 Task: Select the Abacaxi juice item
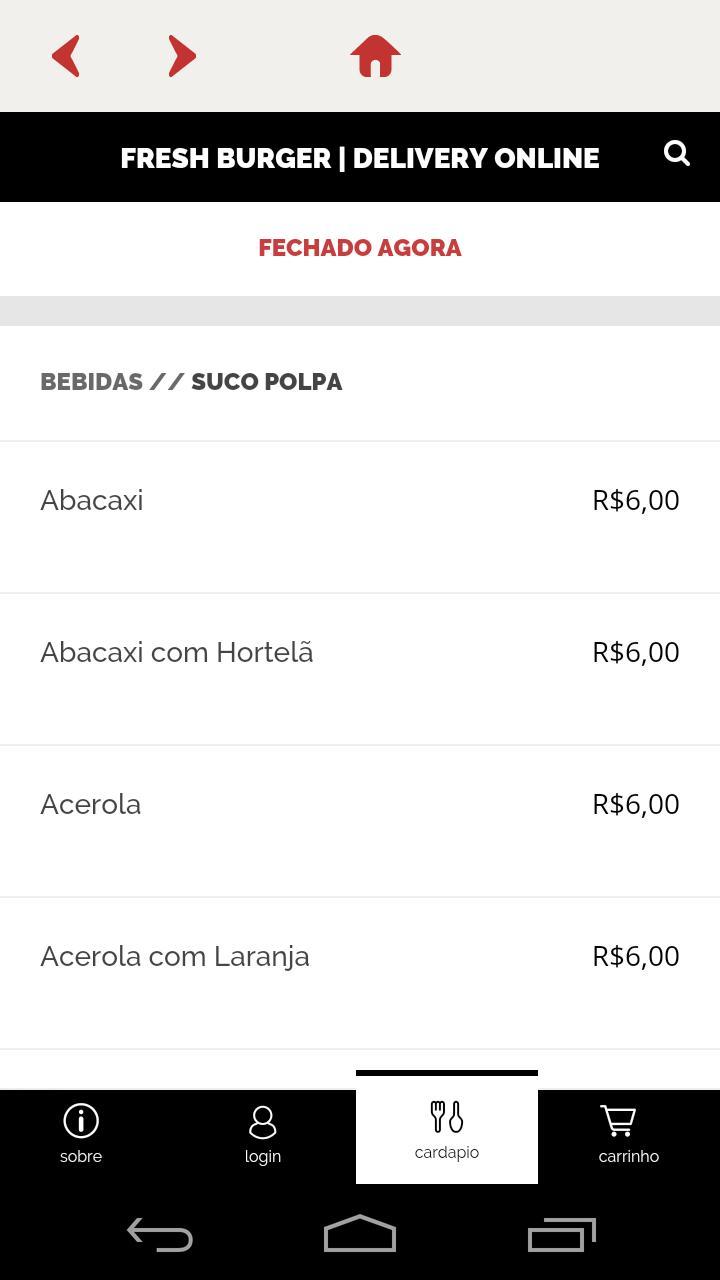(92, 500)
